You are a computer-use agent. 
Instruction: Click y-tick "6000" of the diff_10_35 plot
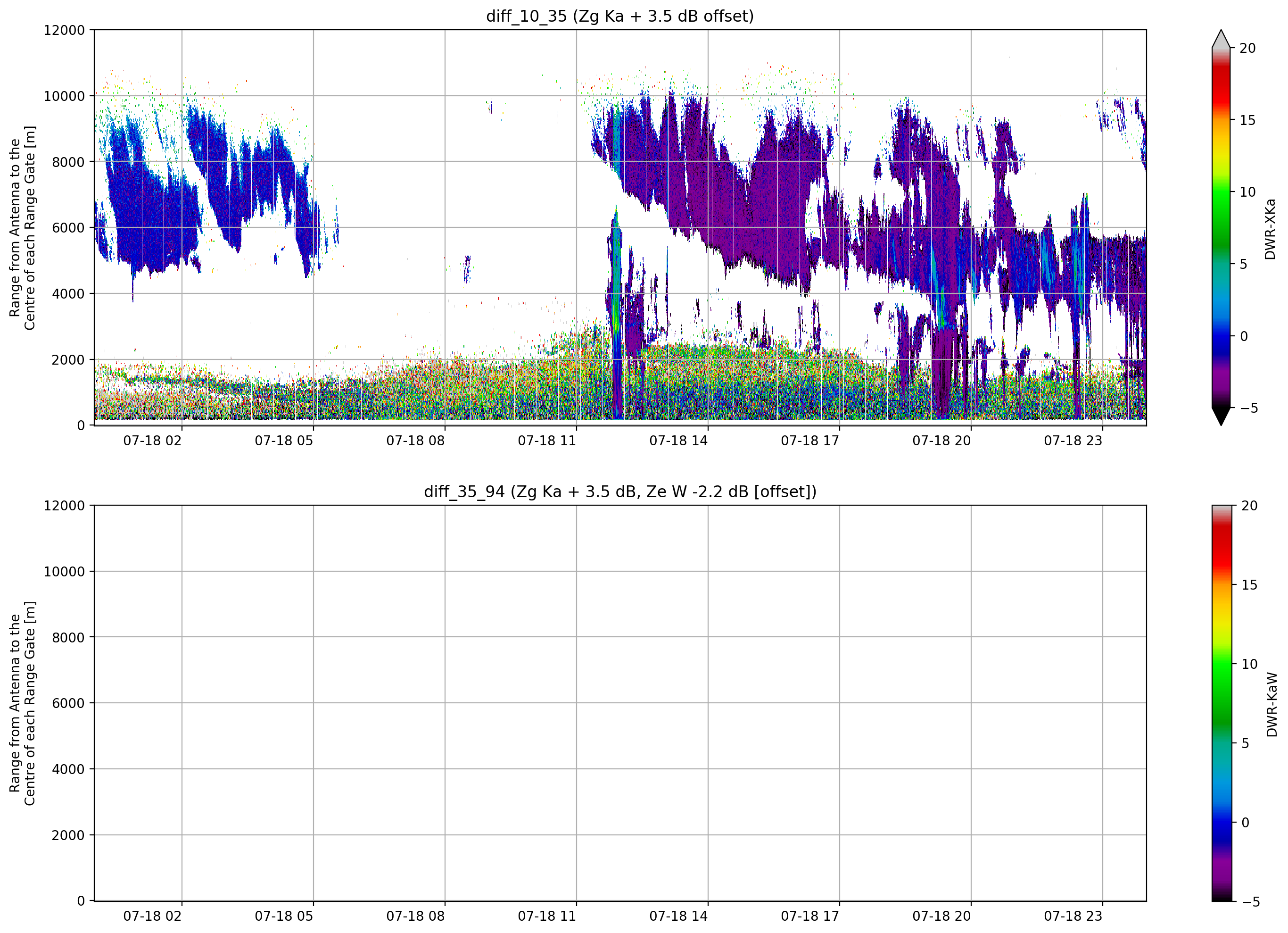click(x=68, y=228)
